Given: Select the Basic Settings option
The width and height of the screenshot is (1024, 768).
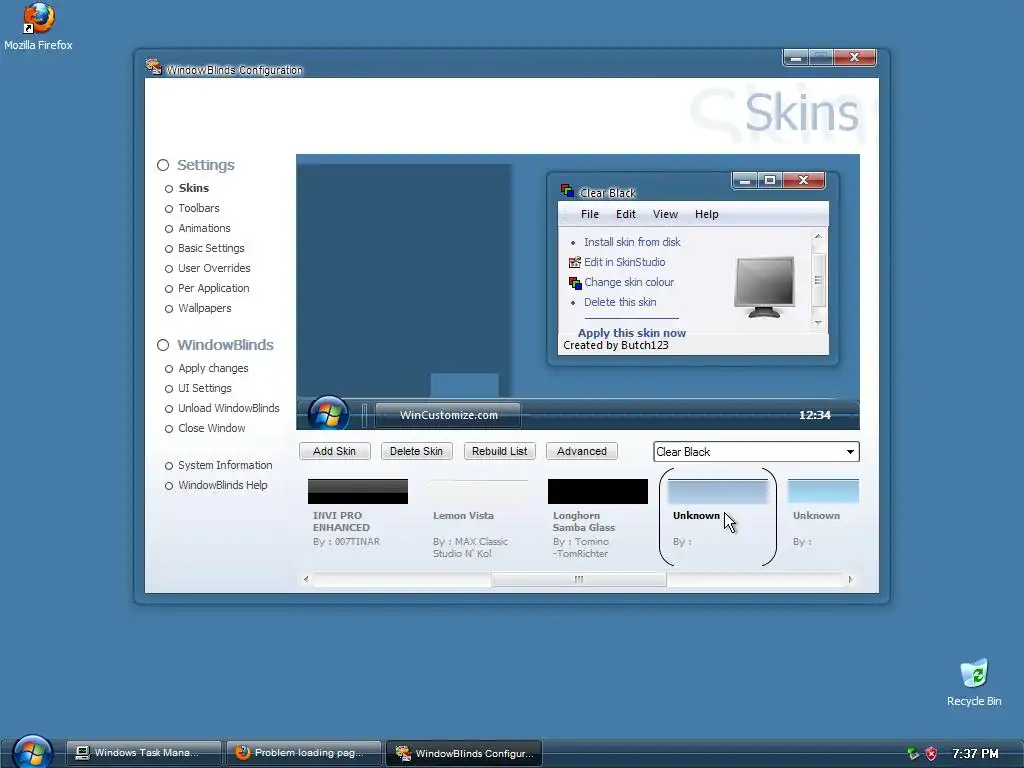Looking at the screenshot, I should 204,248.
